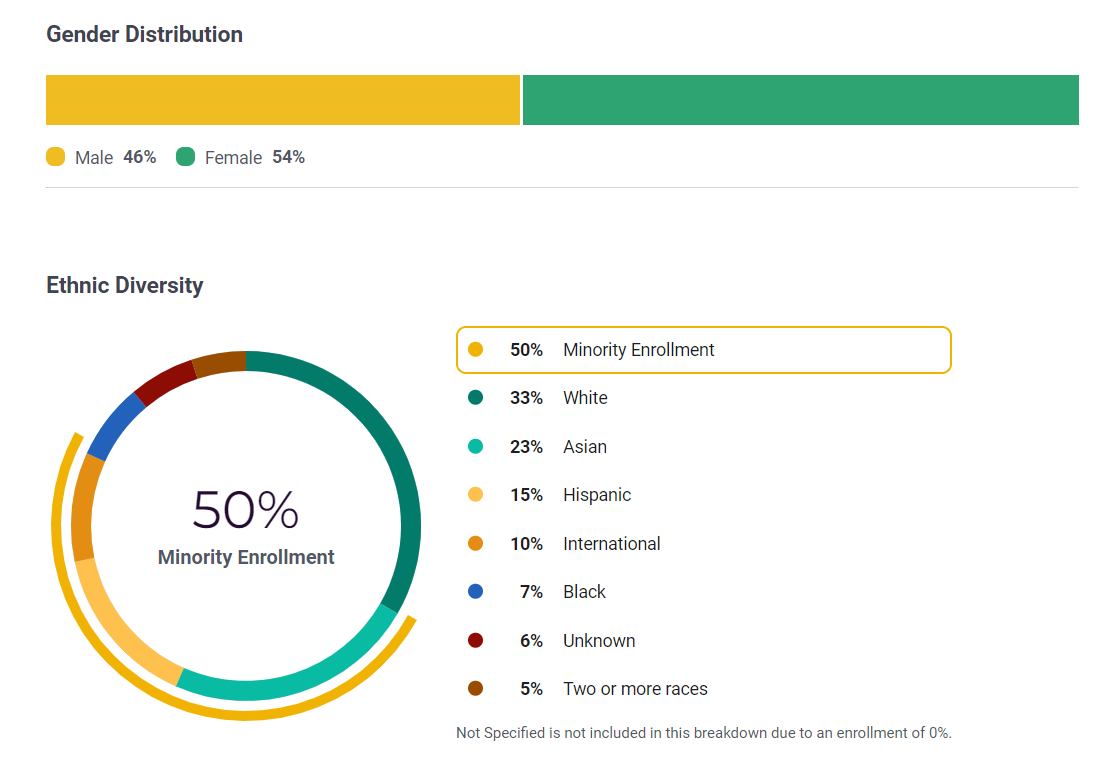Select the Female legend color swatch
This screenshot has width=1120, height=763.
[x=185, y=157]
